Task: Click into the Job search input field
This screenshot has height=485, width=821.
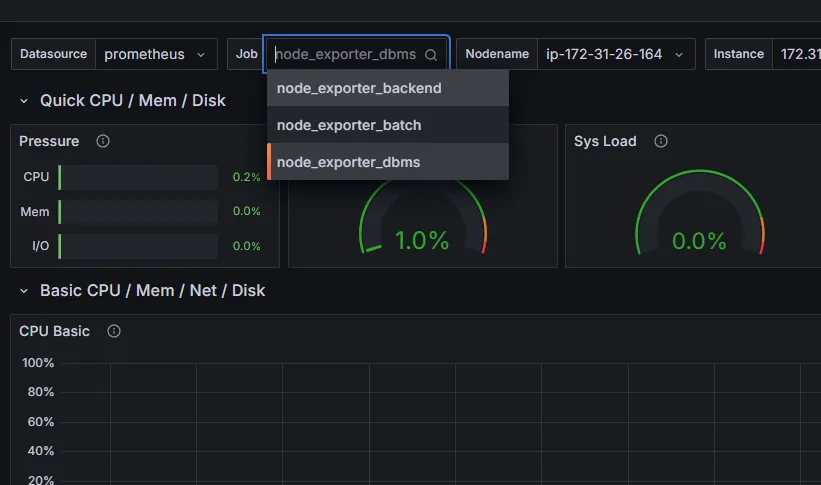Action: point(347,54)
